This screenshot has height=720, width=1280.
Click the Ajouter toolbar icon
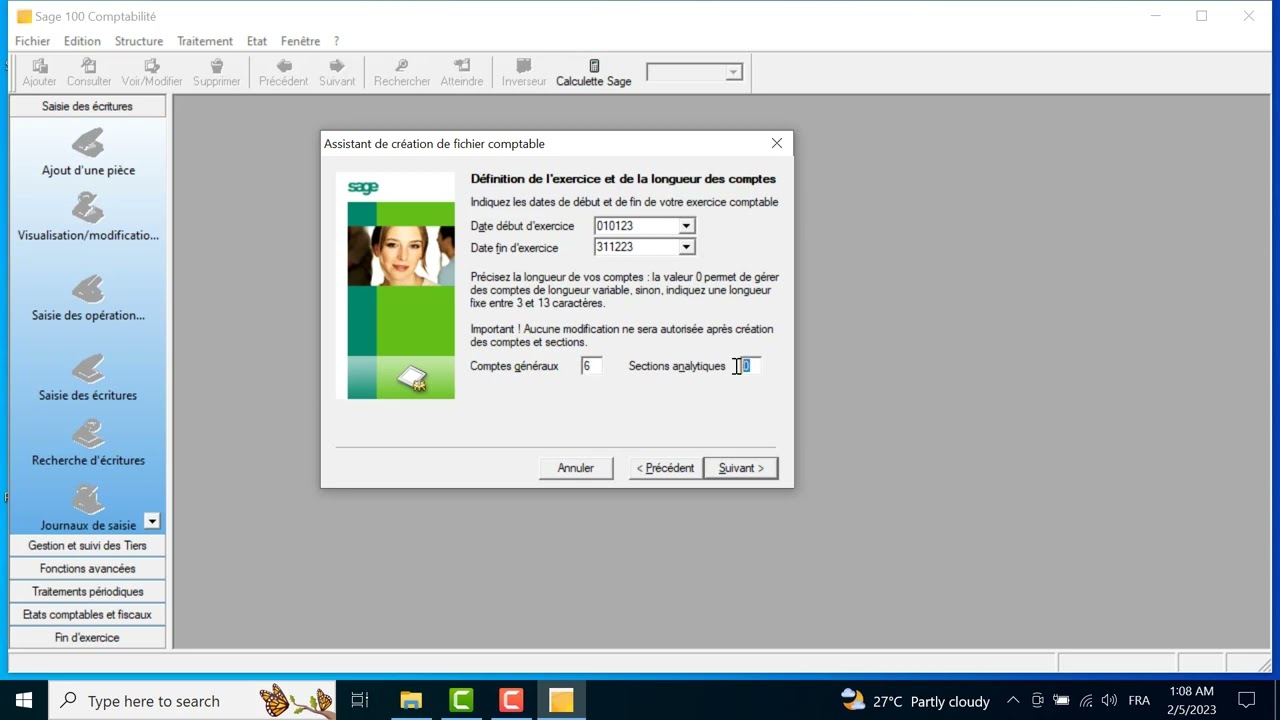coord(40,66)
